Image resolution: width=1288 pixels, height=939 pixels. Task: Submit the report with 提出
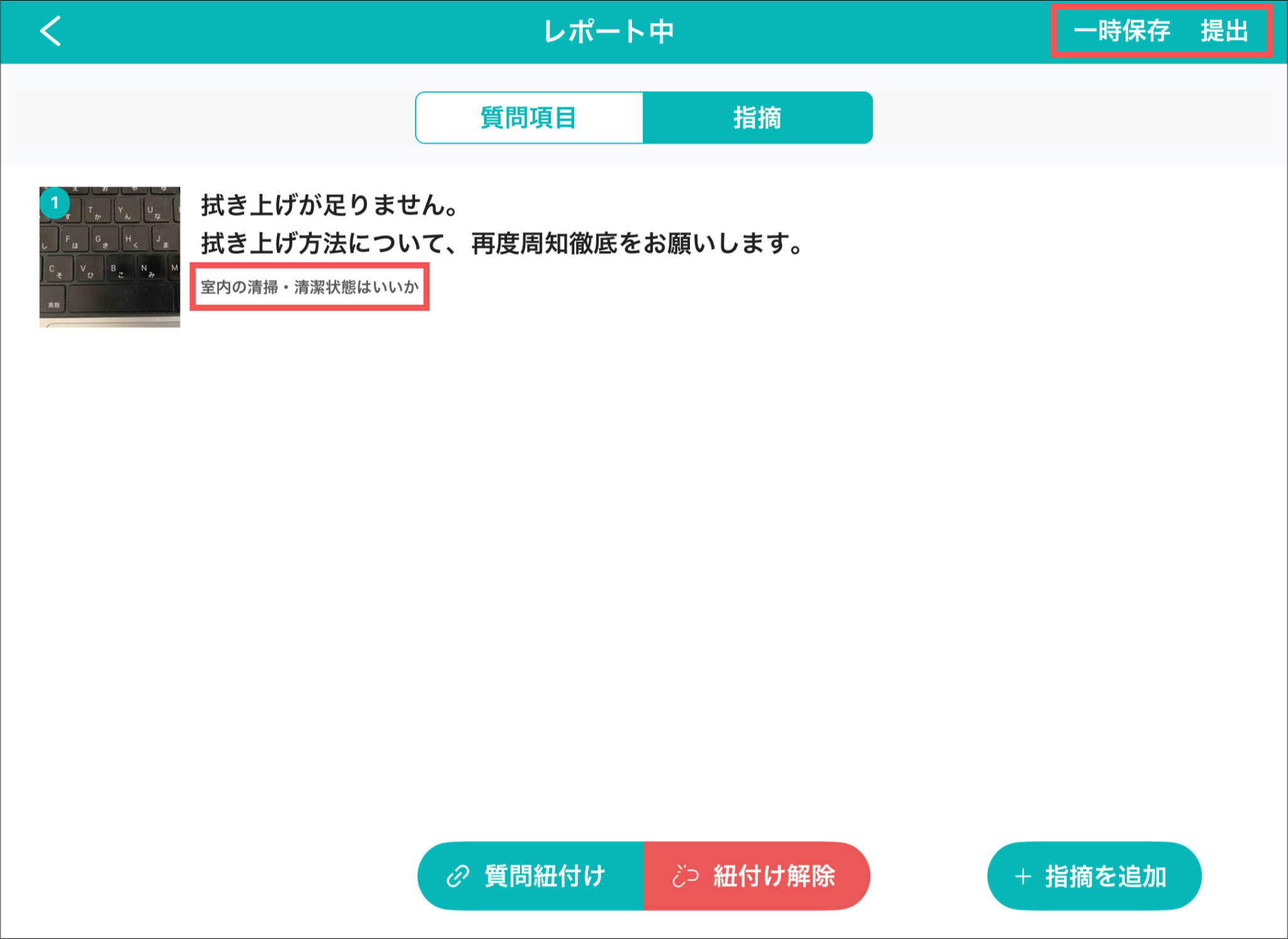coord(1224,31)
